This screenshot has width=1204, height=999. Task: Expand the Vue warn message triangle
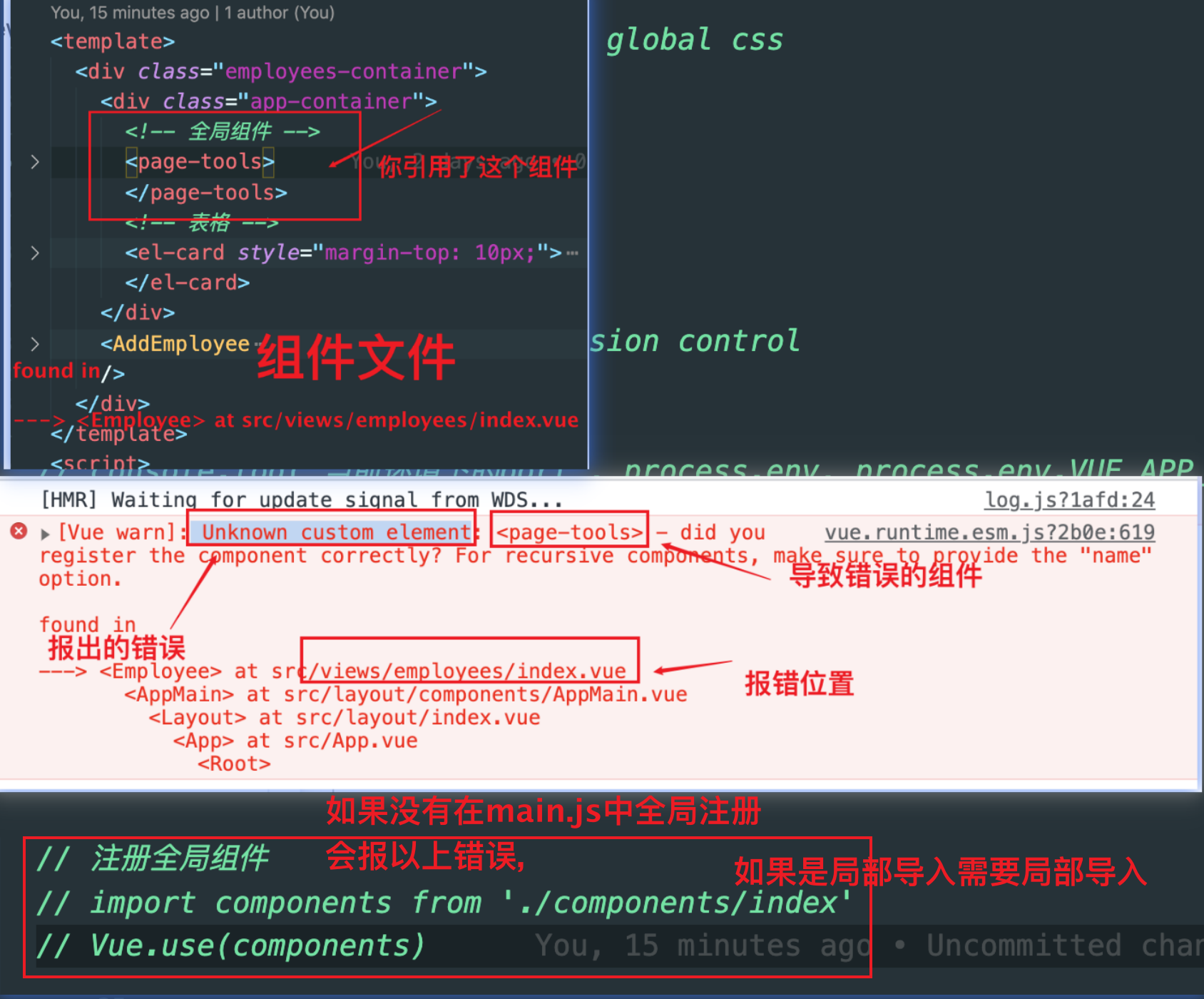[46, 534]
